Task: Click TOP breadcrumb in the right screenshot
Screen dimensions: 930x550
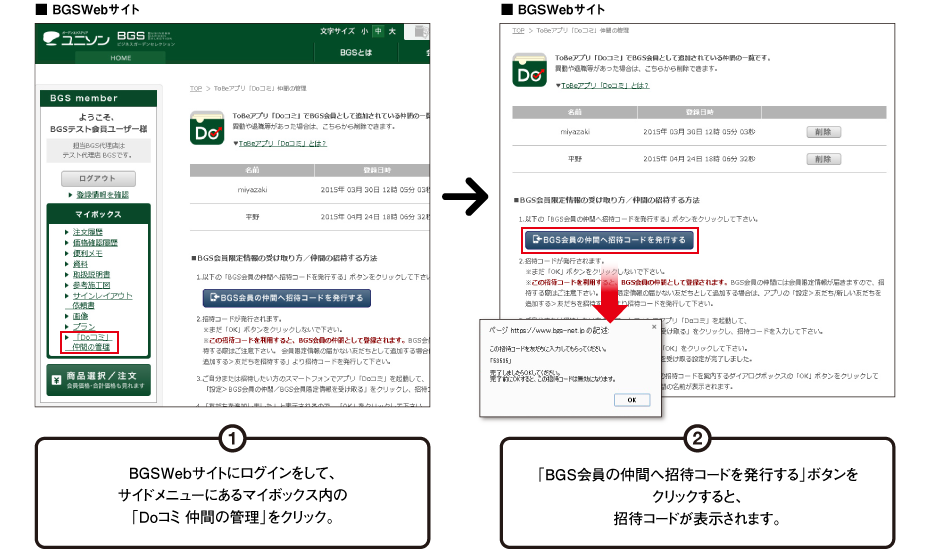Action: pos(518,30)
